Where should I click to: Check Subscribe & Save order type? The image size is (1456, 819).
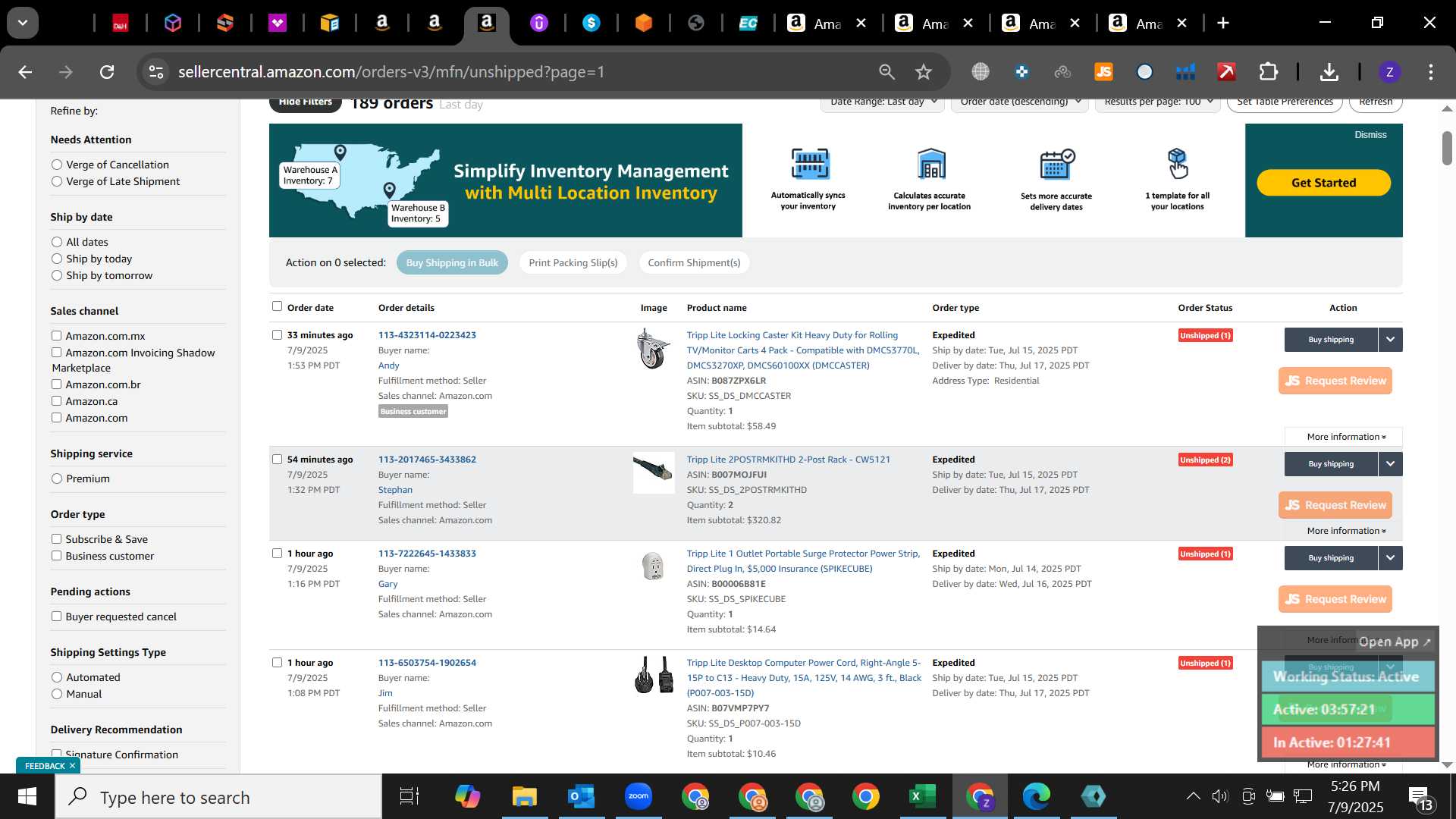point(56,538)
